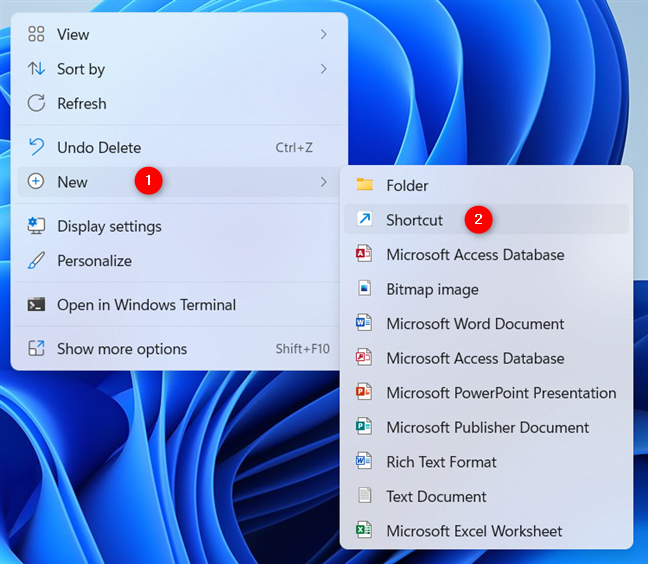Click the Excel Worksheet green icon
Image resolution: width=648 pixels, height=564 pixels.
[364, 530]
